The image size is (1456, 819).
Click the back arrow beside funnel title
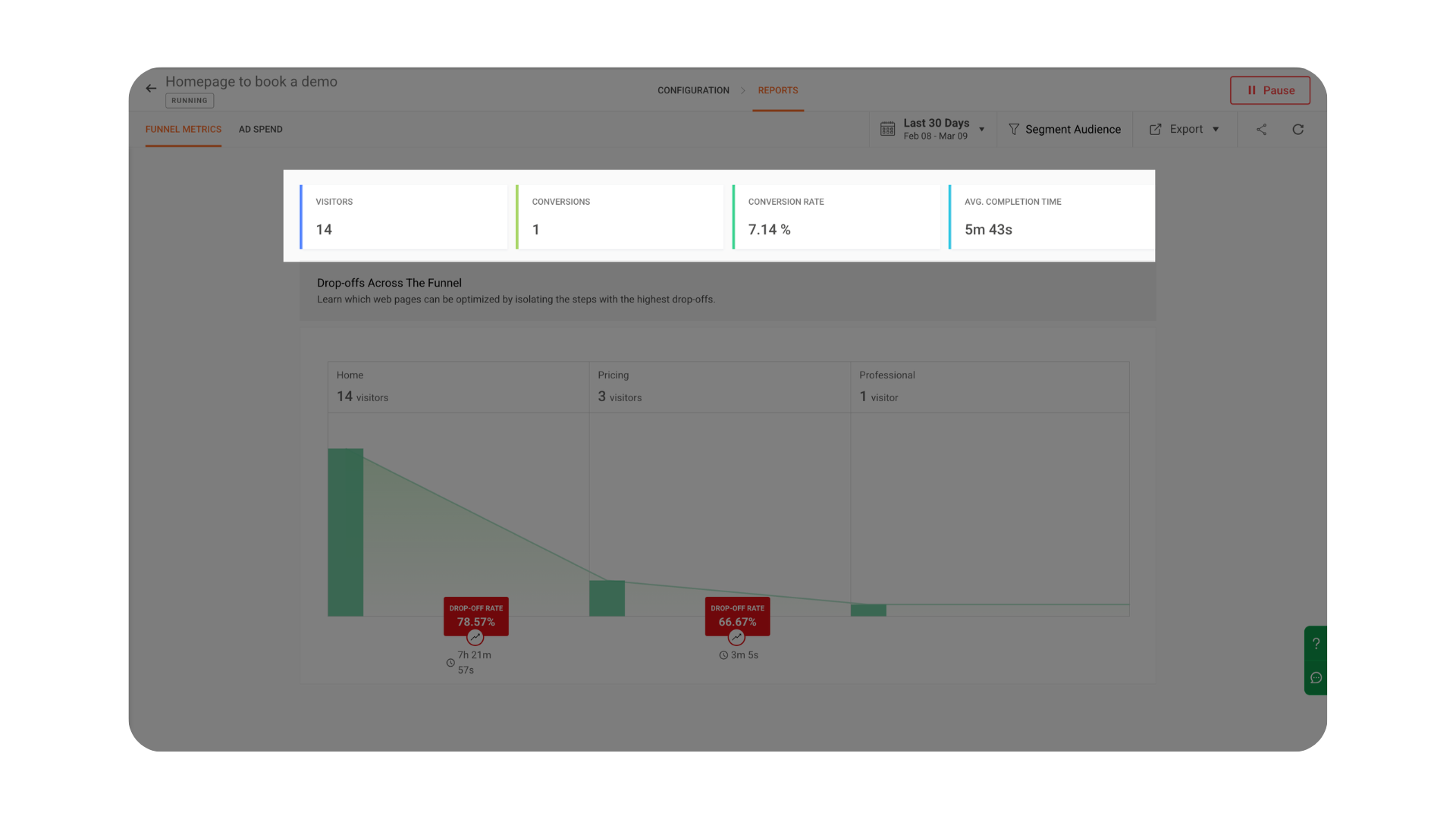coord(151,89)
